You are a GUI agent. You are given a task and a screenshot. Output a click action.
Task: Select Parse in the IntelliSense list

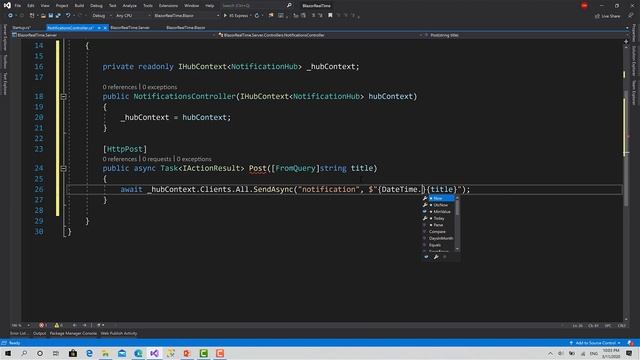point(439,225)
